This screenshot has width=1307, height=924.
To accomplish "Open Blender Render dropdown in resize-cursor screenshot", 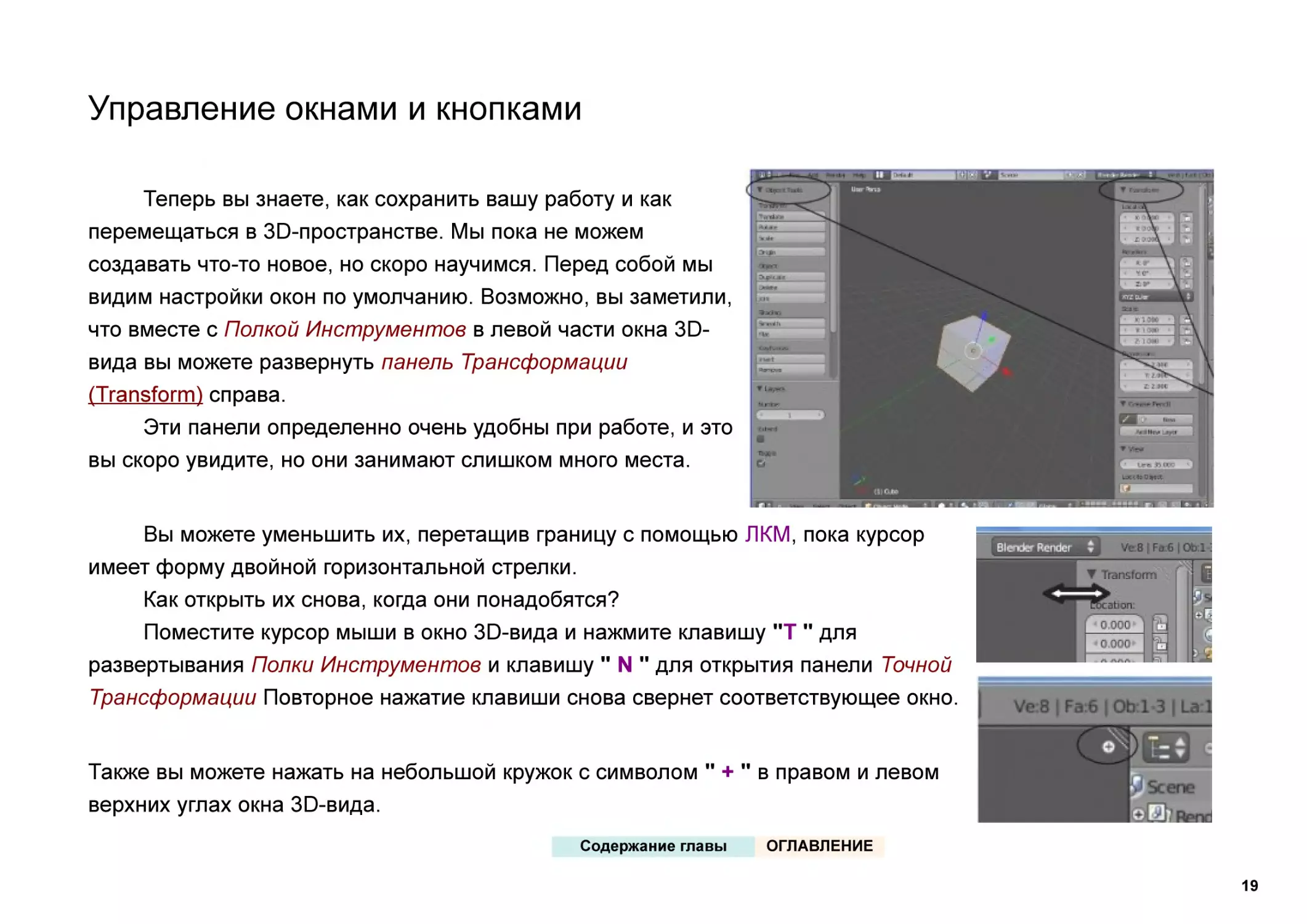I will point(1045,547).
